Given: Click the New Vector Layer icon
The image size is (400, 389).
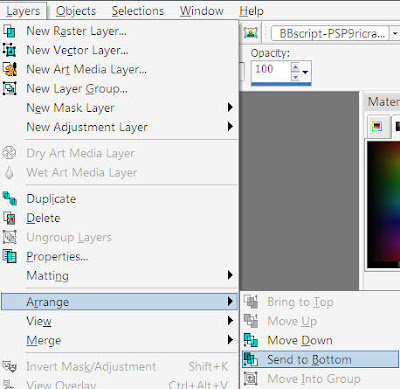Looking at the screenshot, I should point(9,50).
